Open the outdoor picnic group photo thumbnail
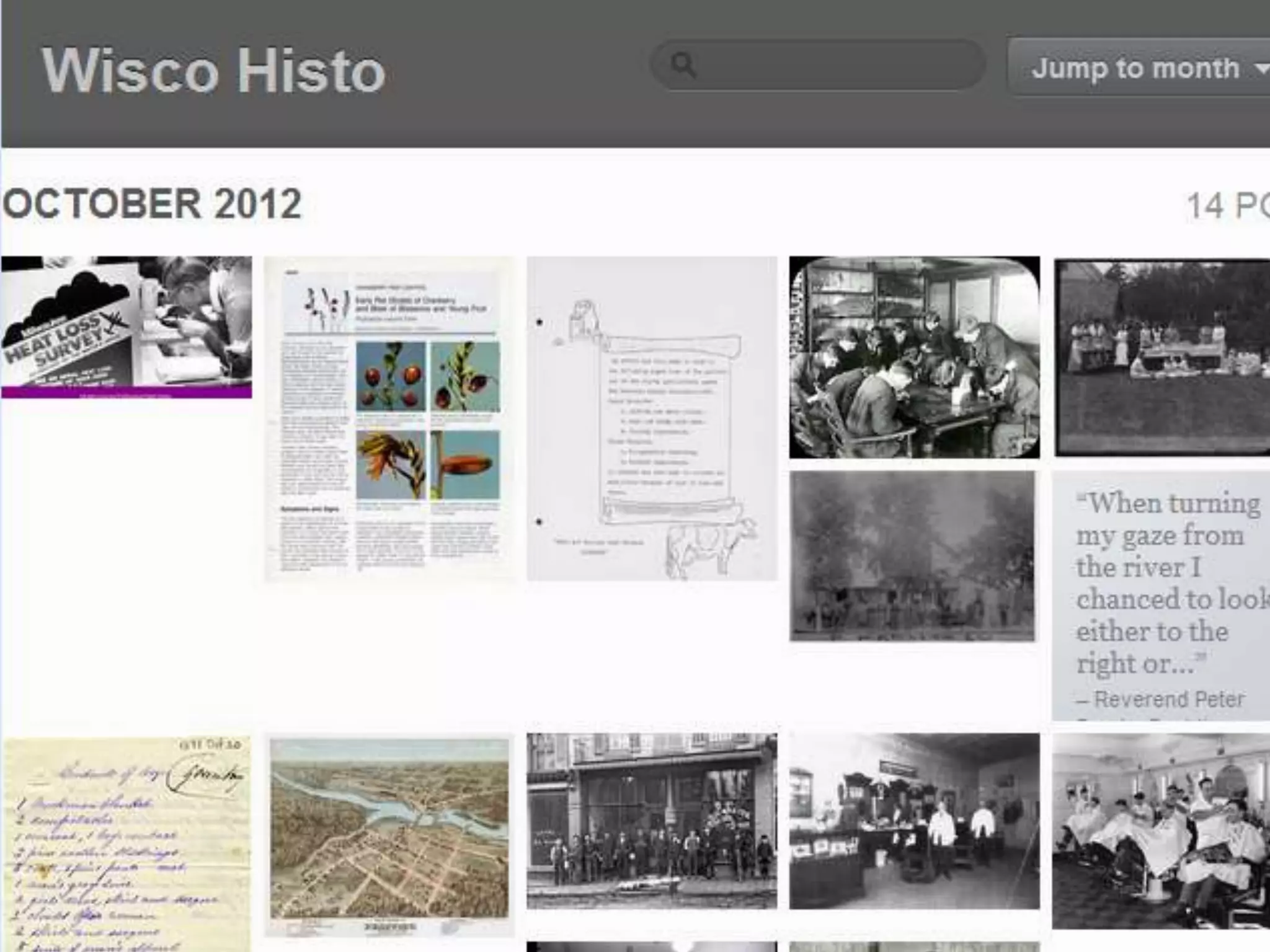 click(x=1162, y=358)
